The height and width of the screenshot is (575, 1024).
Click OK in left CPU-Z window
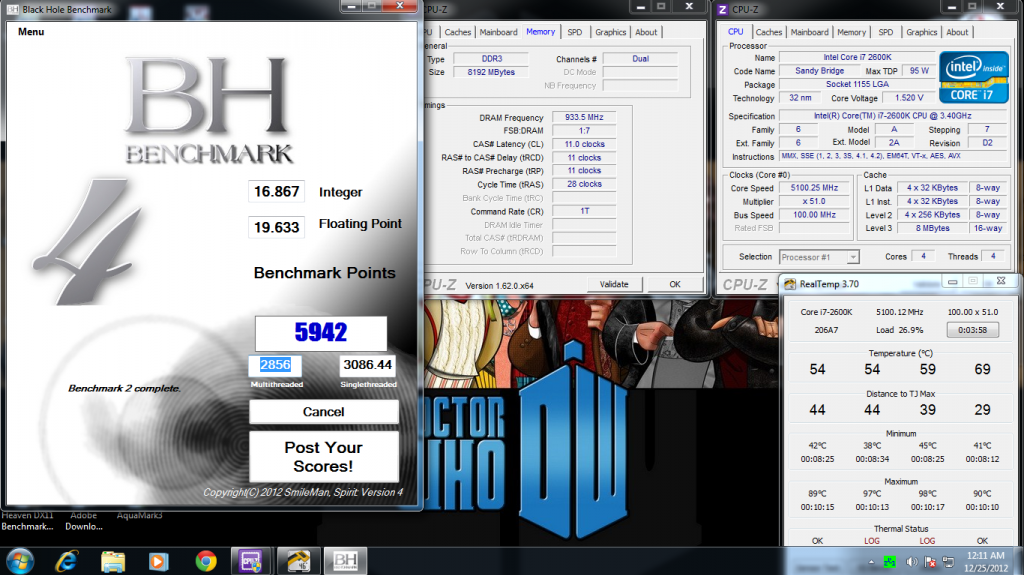(675, 284)
